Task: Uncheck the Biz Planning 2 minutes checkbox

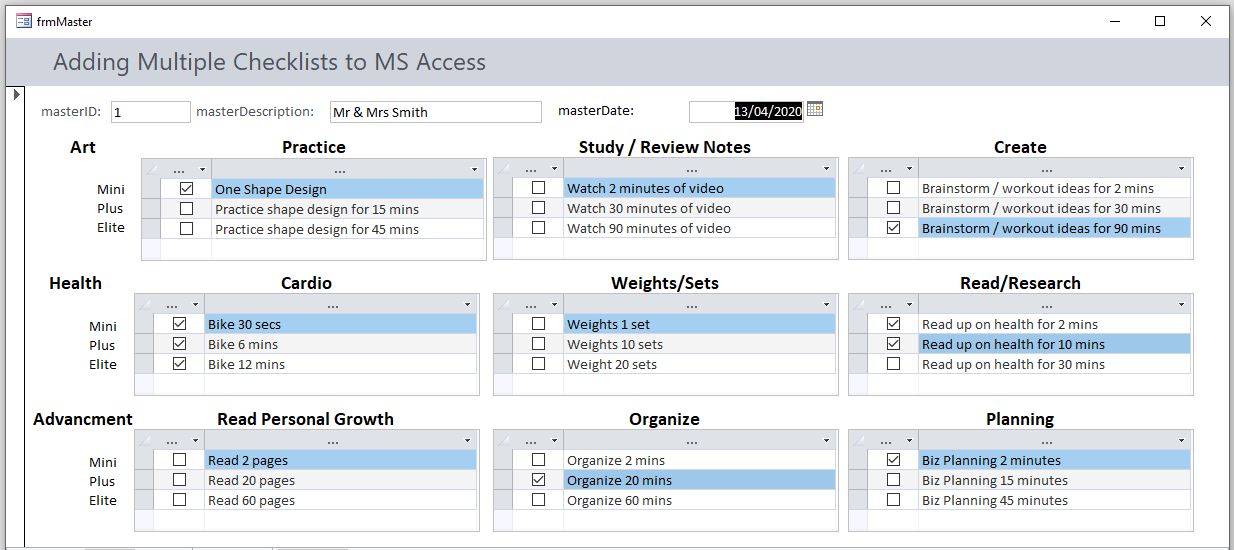Action: point(894,460)
